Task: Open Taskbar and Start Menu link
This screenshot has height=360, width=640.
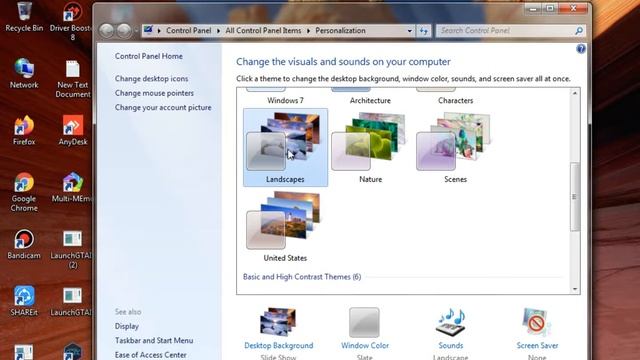Action: coord(154,340)
